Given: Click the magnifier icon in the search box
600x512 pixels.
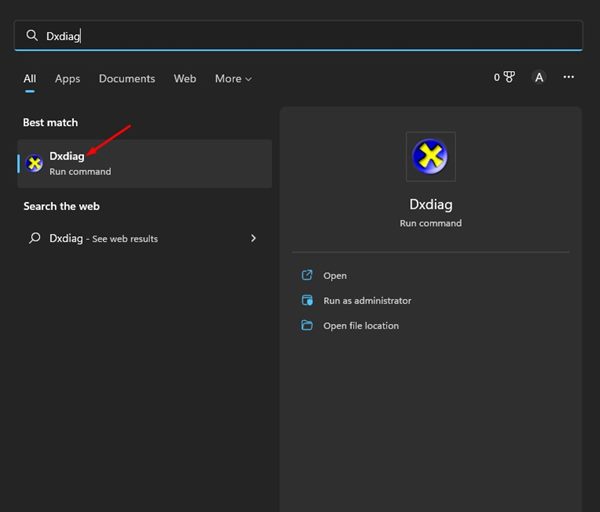Looking at the screenshot, I should [x=32, y=35].
